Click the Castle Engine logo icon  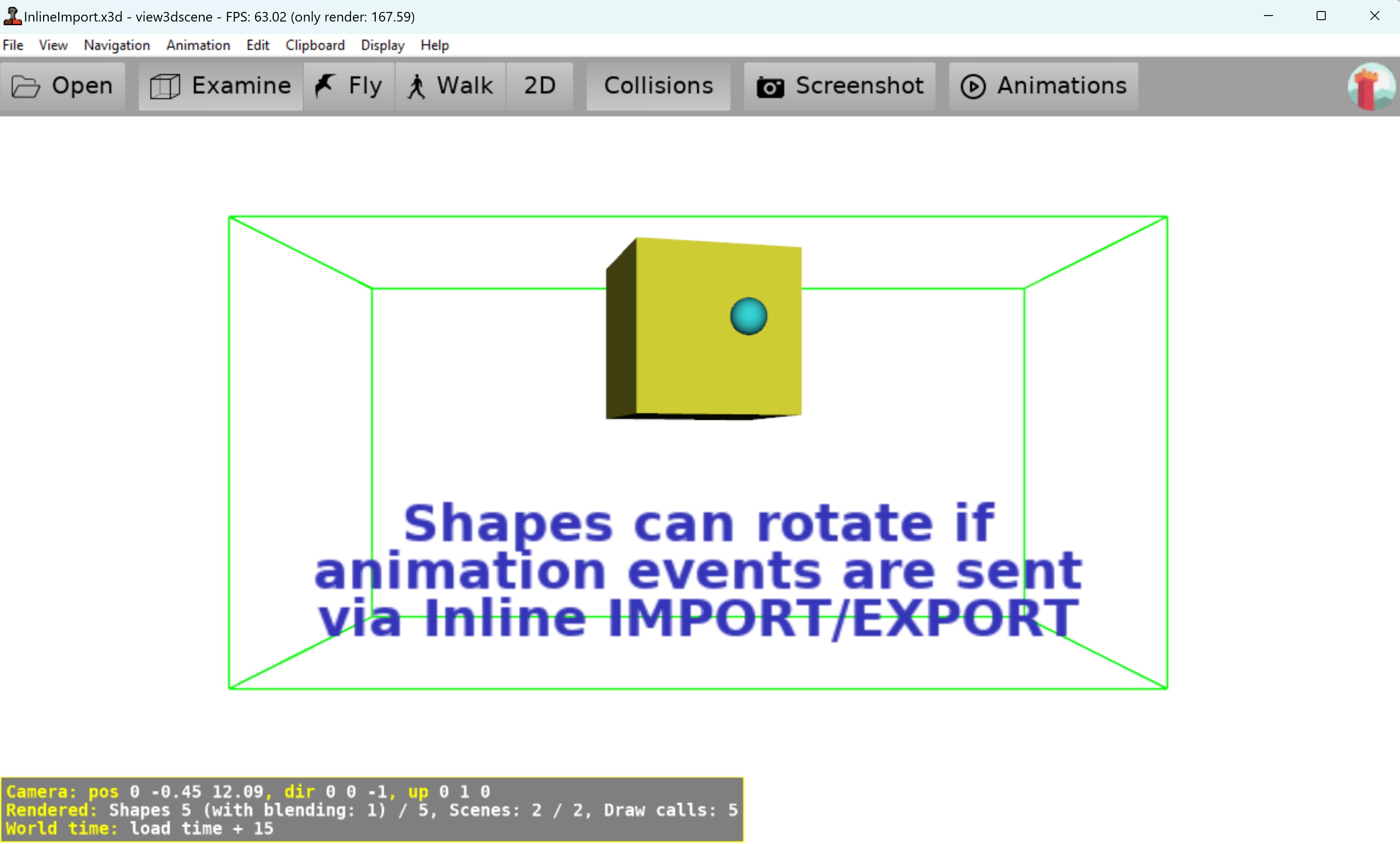(1371, 86)
